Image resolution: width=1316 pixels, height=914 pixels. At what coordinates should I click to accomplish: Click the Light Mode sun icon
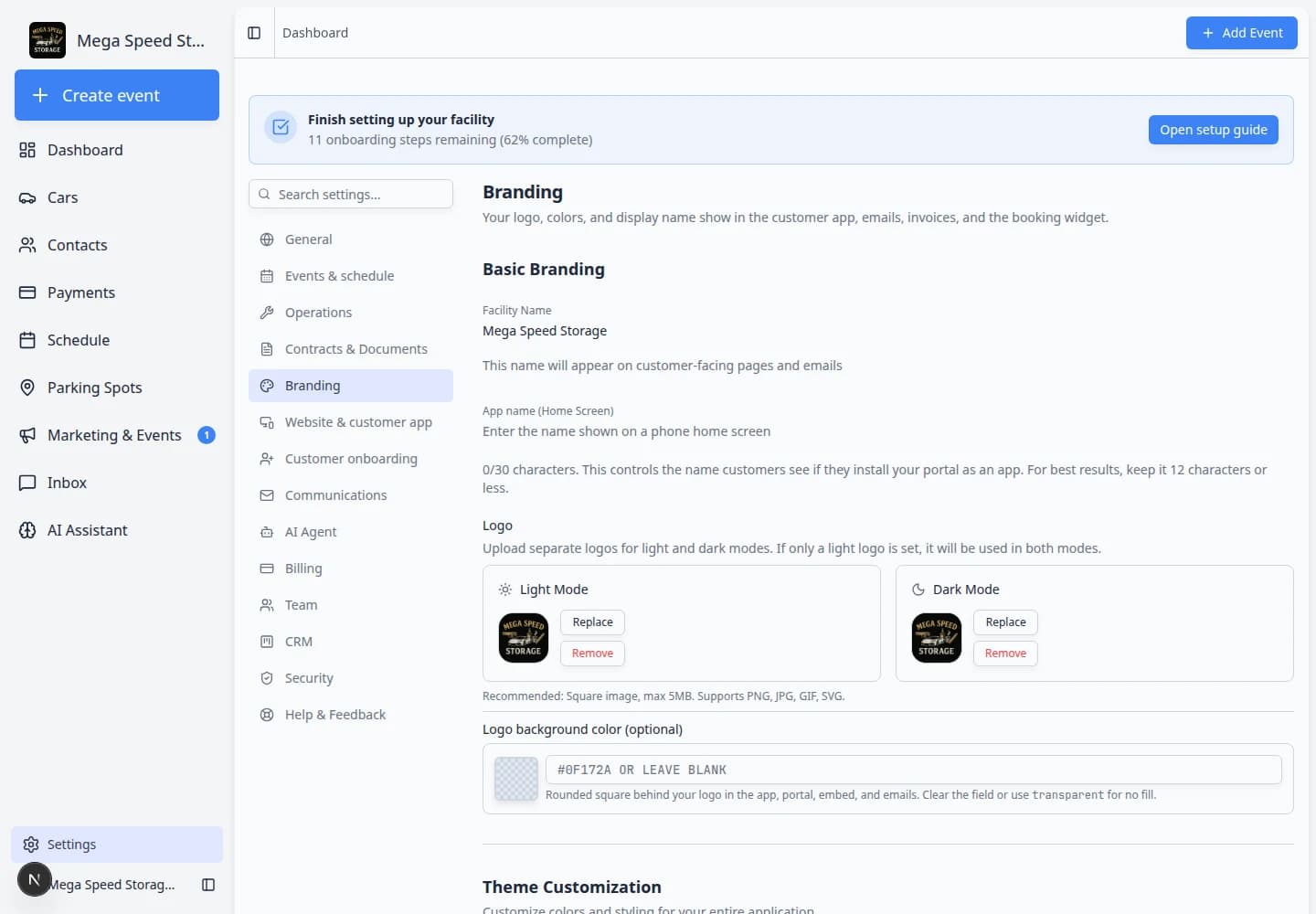(x=505, y=590)
